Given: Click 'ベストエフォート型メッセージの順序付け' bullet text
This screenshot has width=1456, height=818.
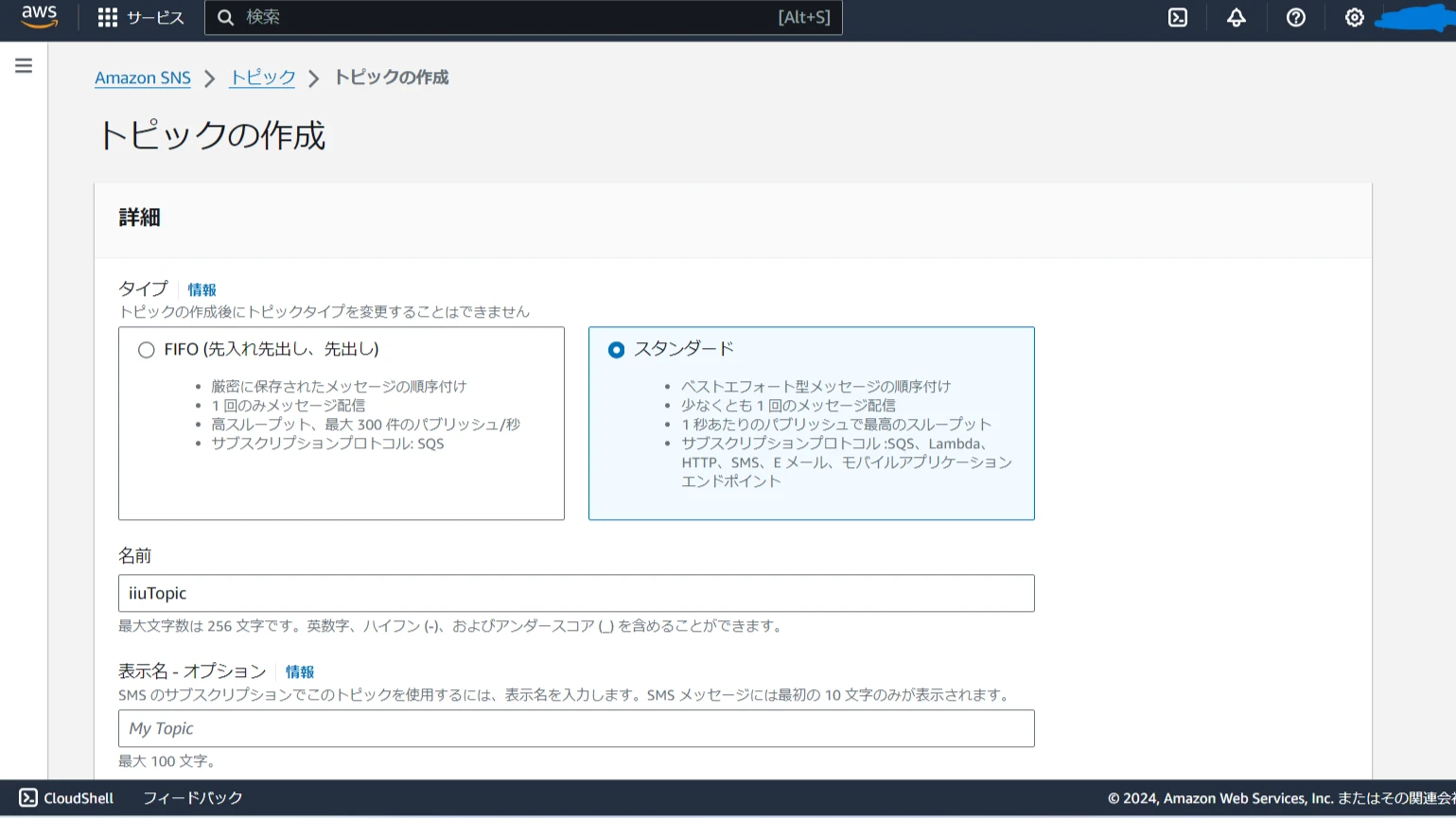Looking at the screenshot, I should point(816,386).
